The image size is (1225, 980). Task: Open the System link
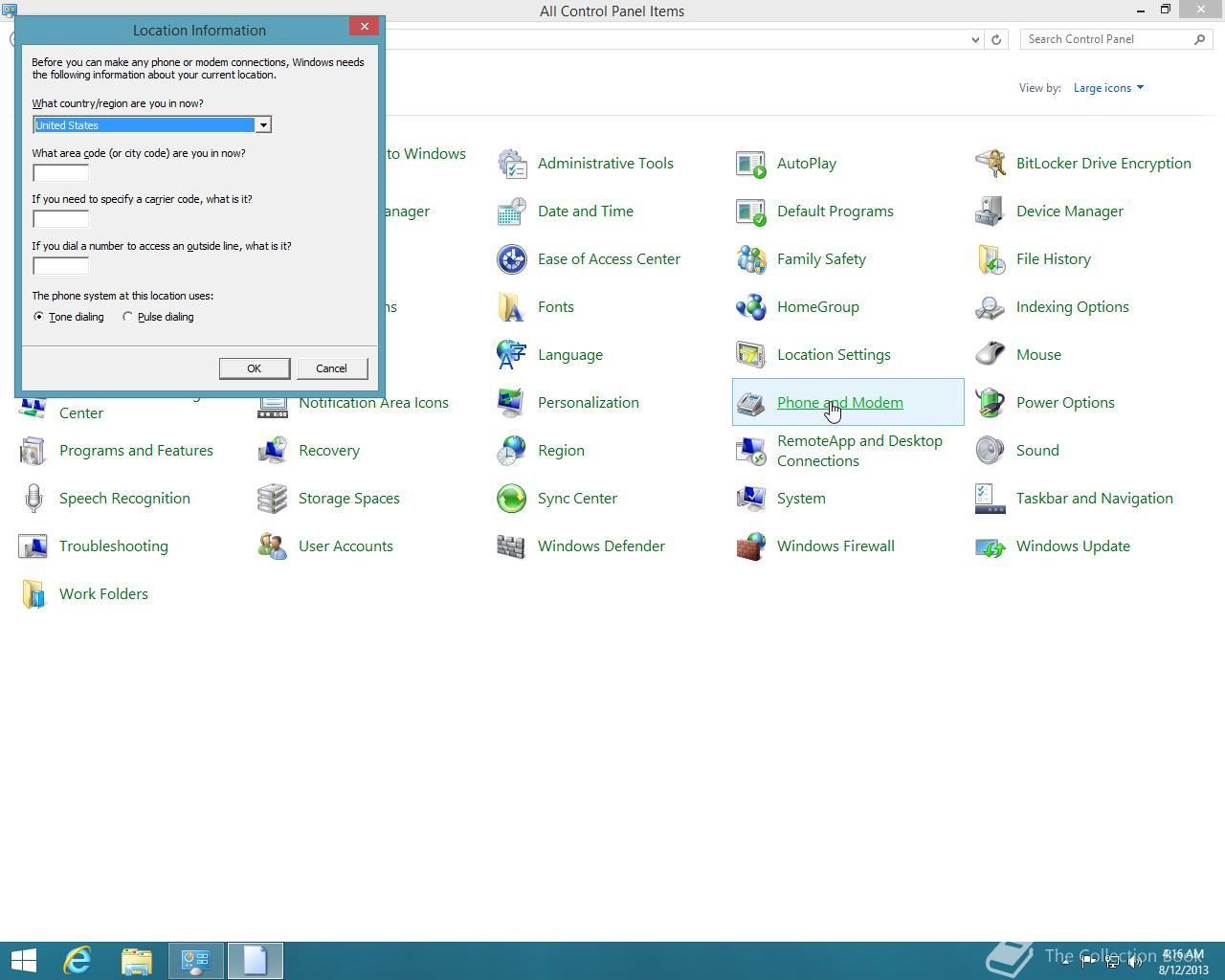(801, 499)
